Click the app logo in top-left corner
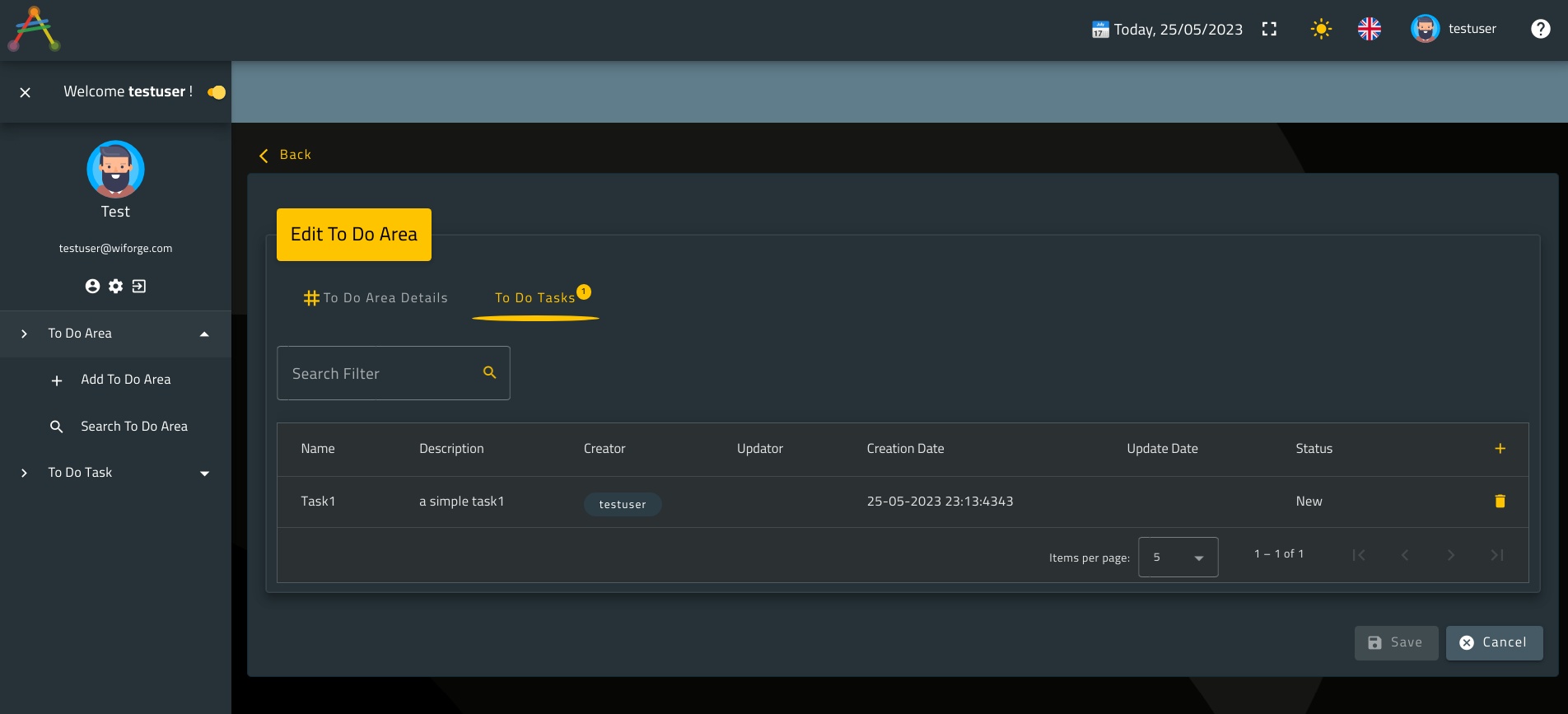The width and height of the screenshot is (1568, 714). [x=34, y=29]
